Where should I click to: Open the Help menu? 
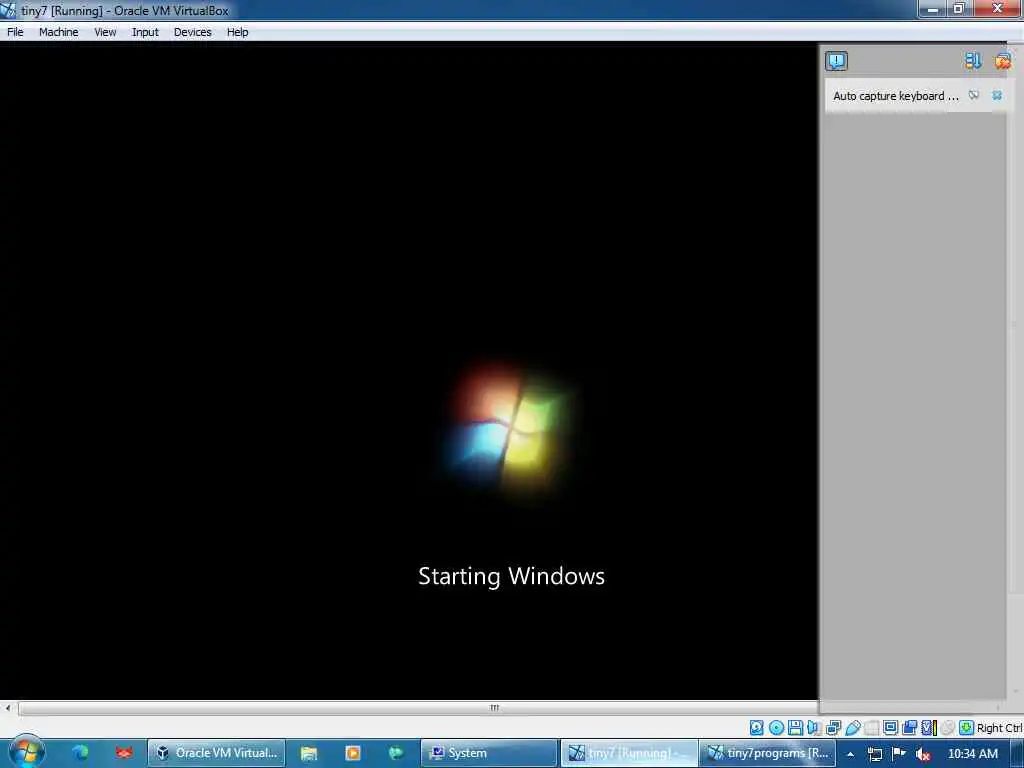click(237, 32)
